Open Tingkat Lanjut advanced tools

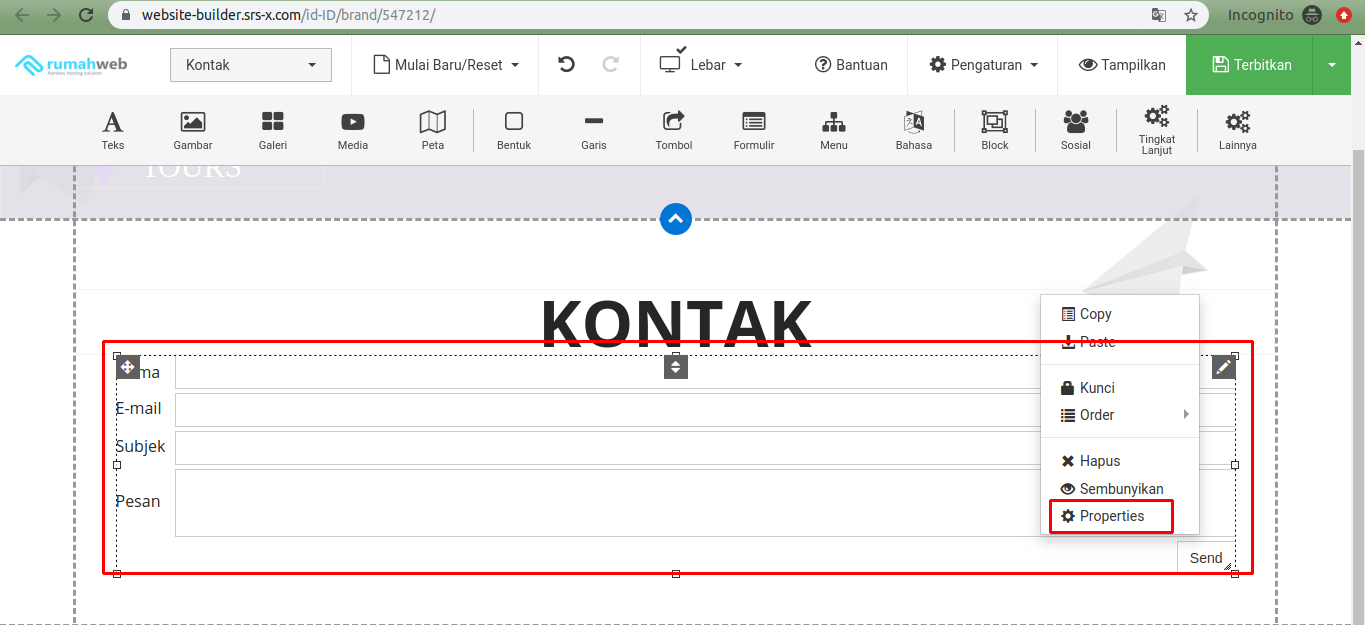point(1157,131)
